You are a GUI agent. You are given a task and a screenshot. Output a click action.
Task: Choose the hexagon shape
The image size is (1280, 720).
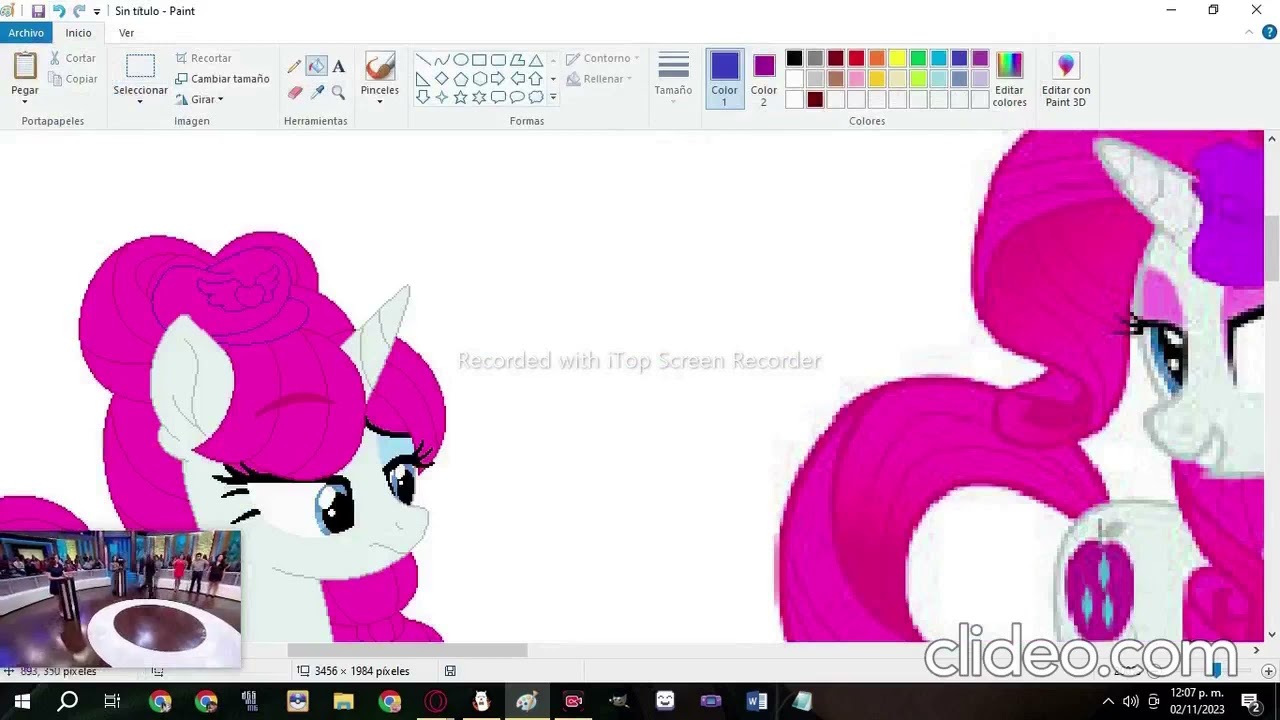point(479,79)
